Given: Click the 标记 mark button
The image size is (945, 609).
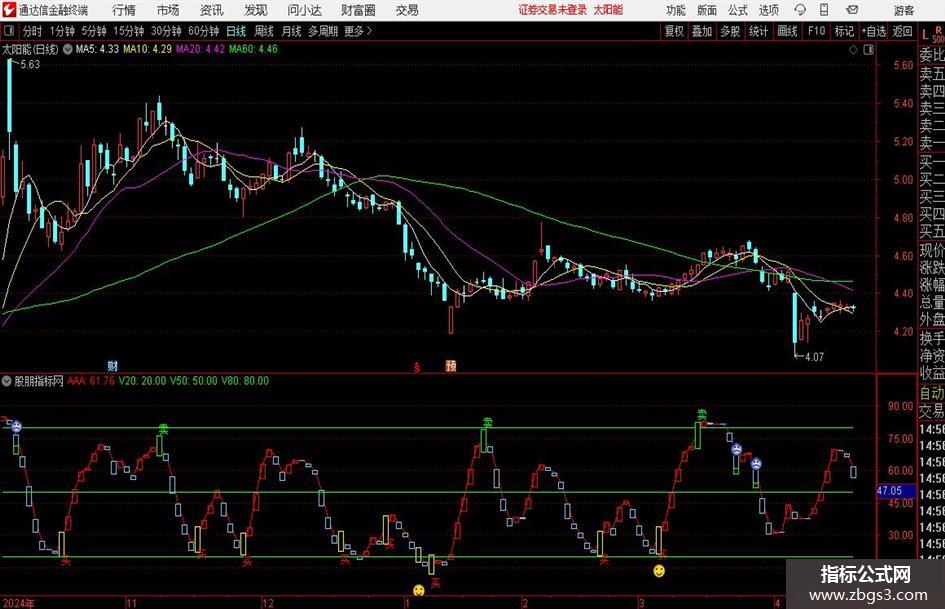Looking at the screenshot, I should pyautogui.click(x=844, y=31).
